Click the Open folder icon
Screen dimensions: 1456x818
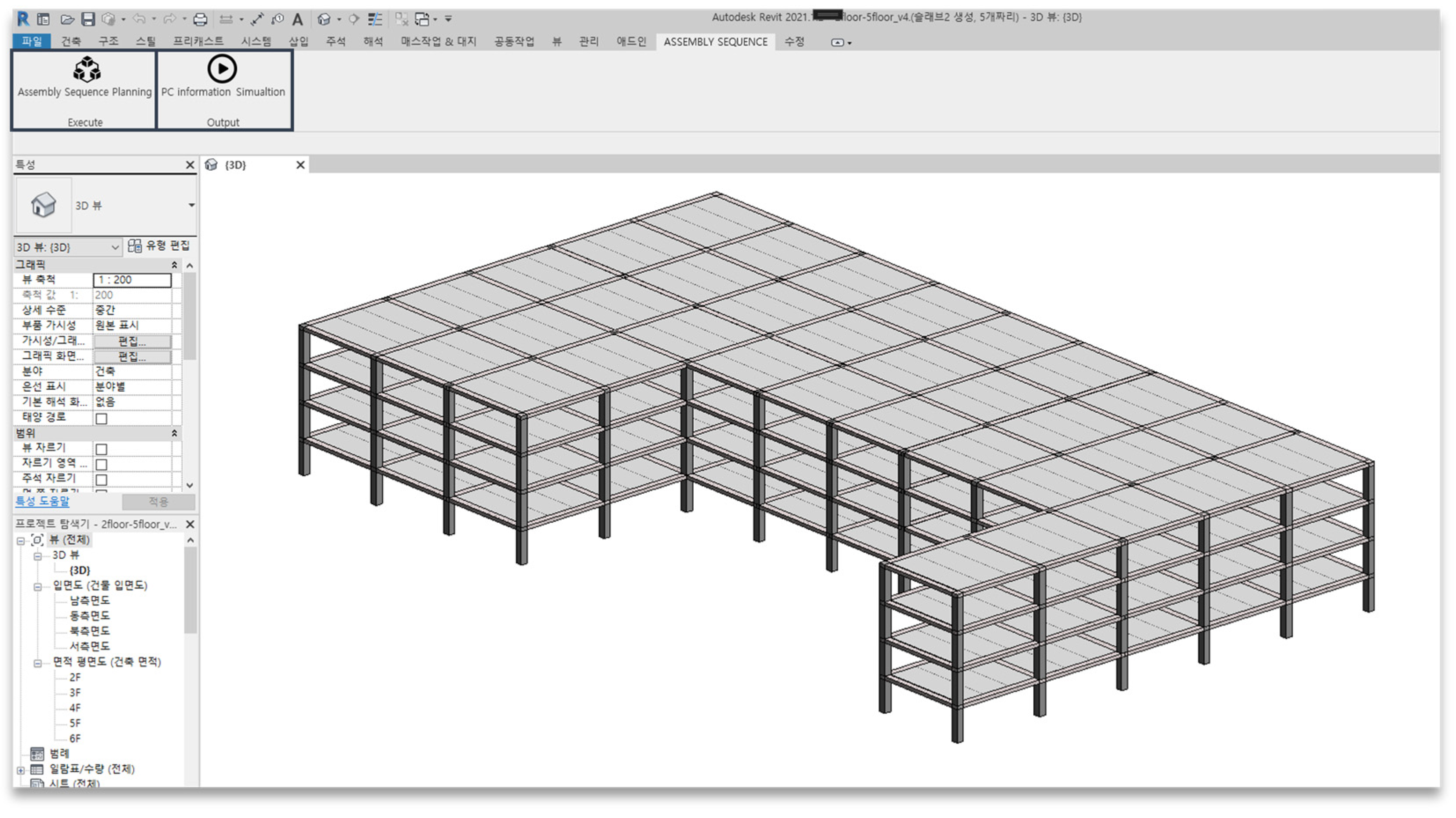67,19
